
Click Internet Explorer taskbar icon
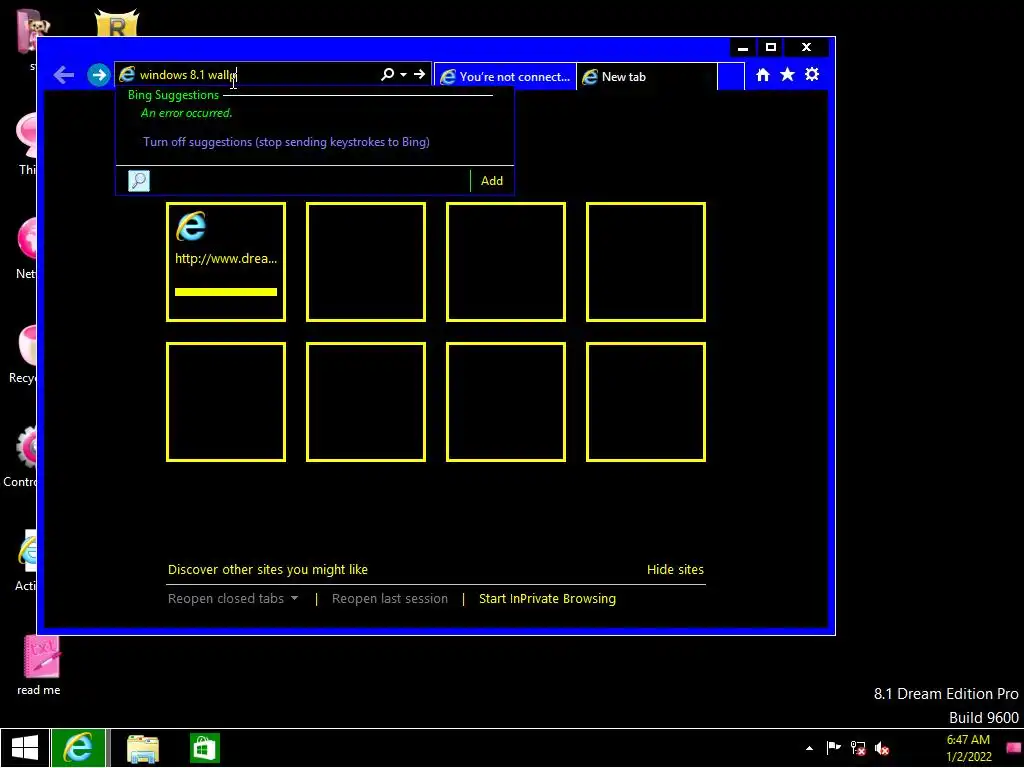(x=78, y=748)
